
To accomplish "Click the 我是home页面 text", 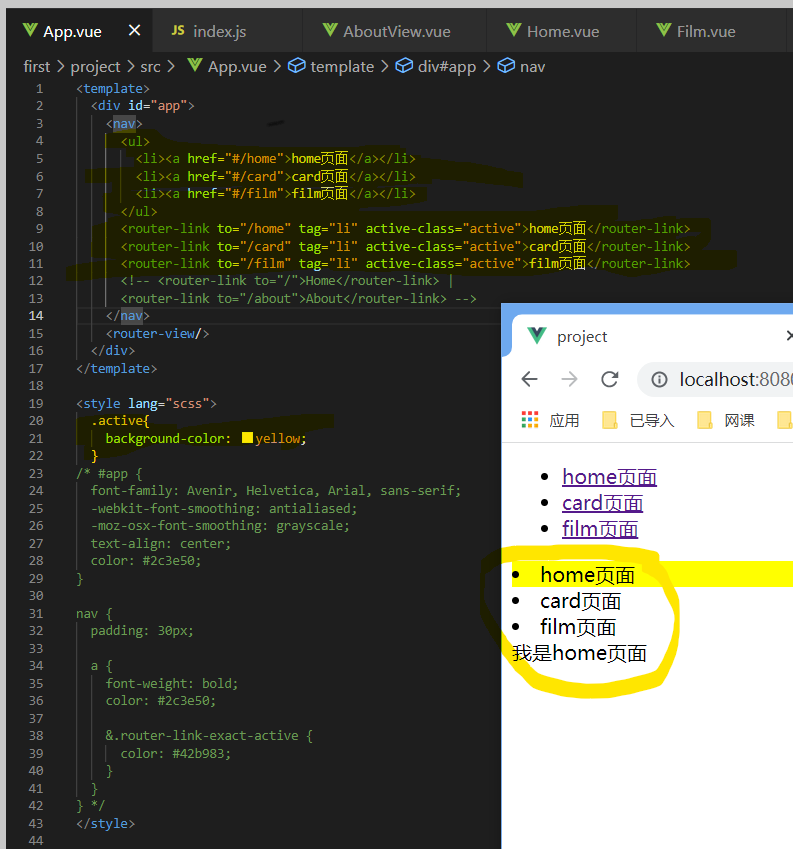I will pyautogui.click(x=579, y=653).
